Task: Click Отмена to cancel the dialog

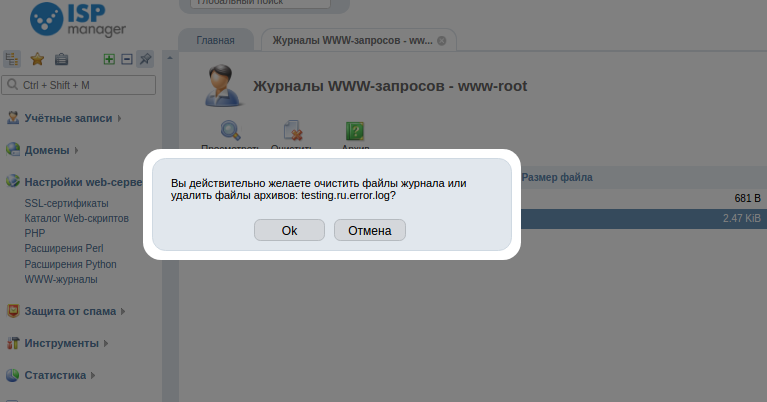Action: (370, 230)
